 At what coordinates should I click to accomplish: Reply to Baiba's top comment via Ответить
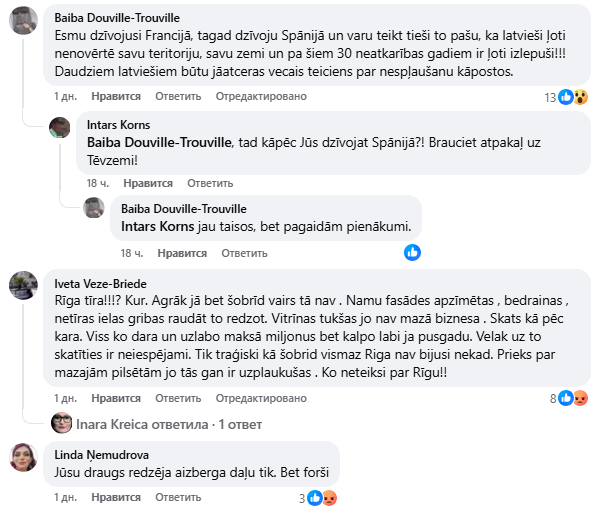179,97
